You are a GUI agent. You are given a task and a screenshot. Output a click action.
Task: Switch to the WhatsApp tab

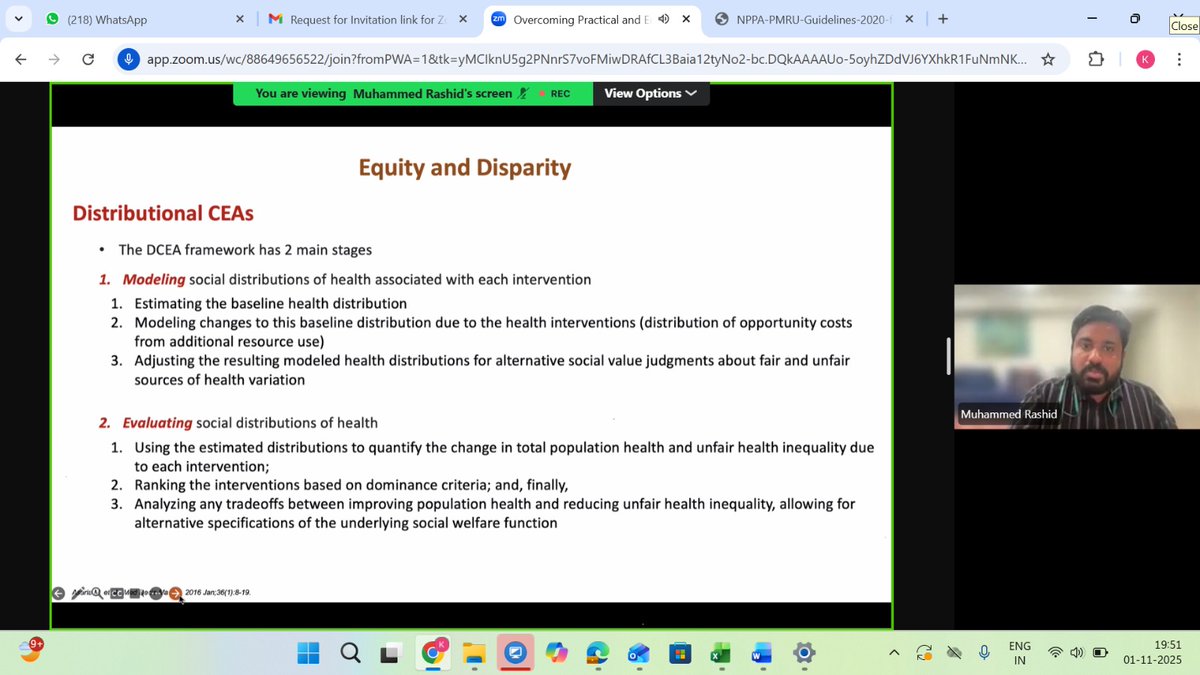point(140,19)
